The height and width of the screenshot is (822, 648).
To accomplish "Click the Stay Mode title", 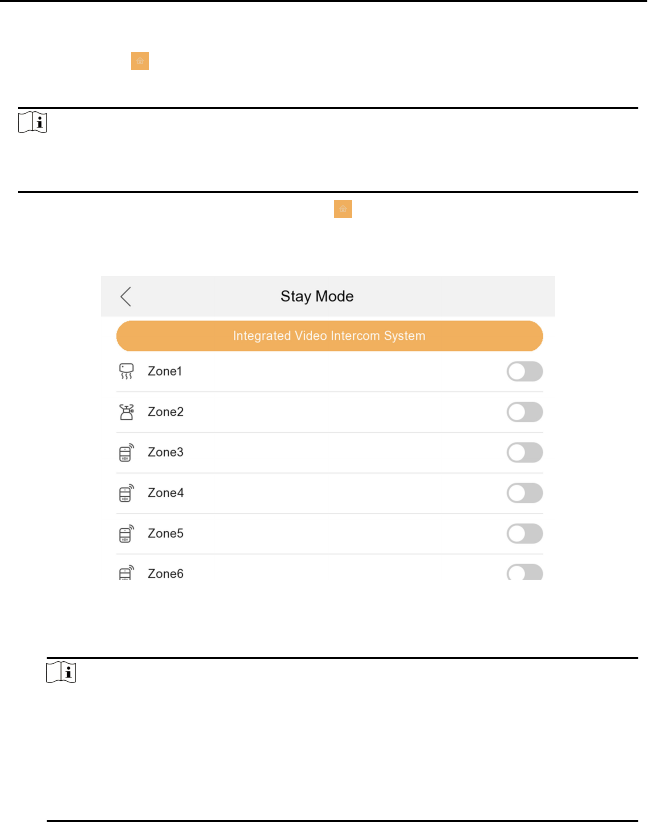I will [x=317, y=297].
